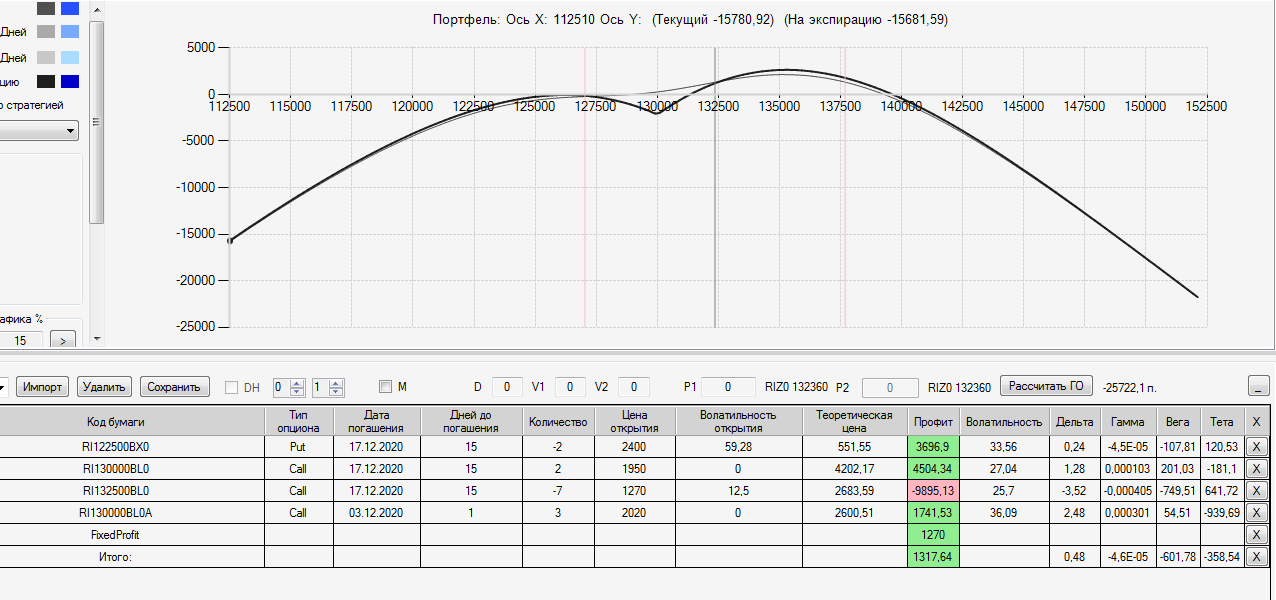
Task: Click the theoretical price cell 2683,59
Action: click(x=854, y=491)
